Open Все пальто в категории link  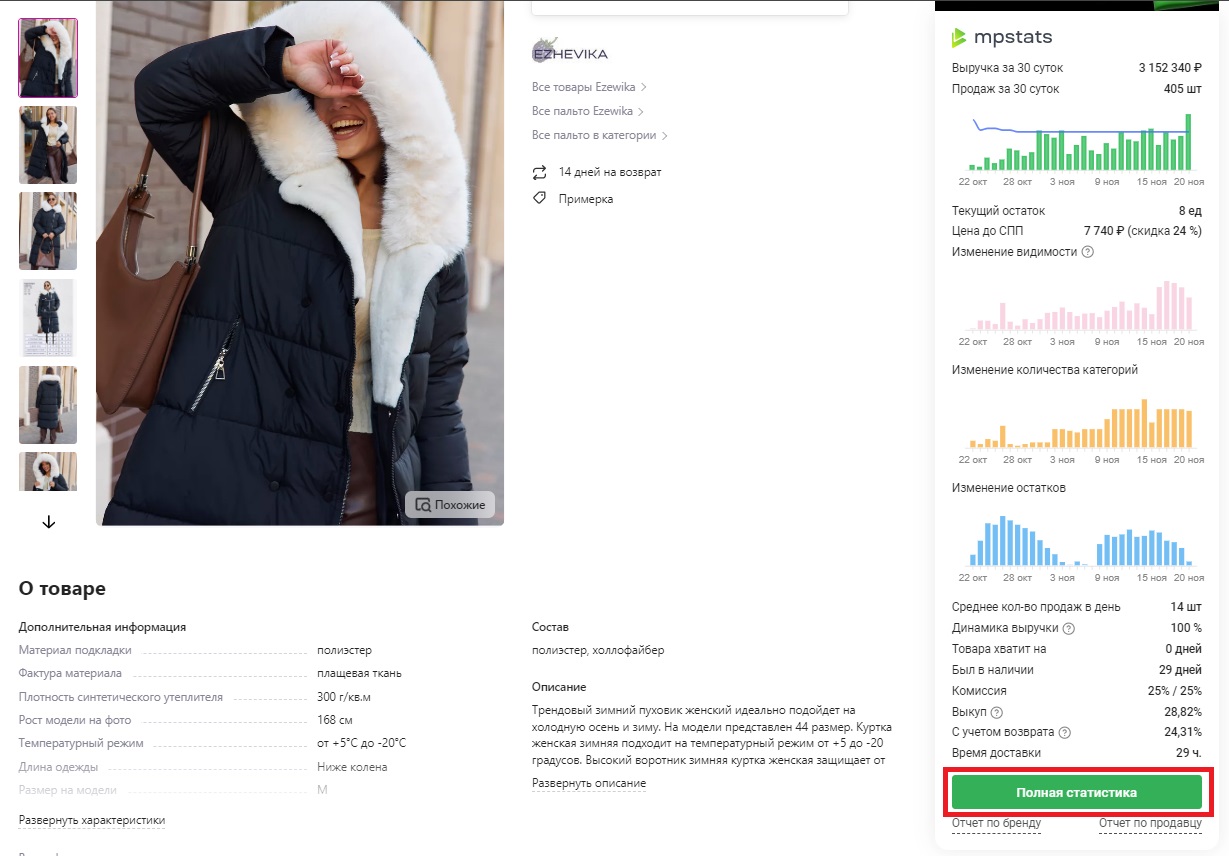599,135
